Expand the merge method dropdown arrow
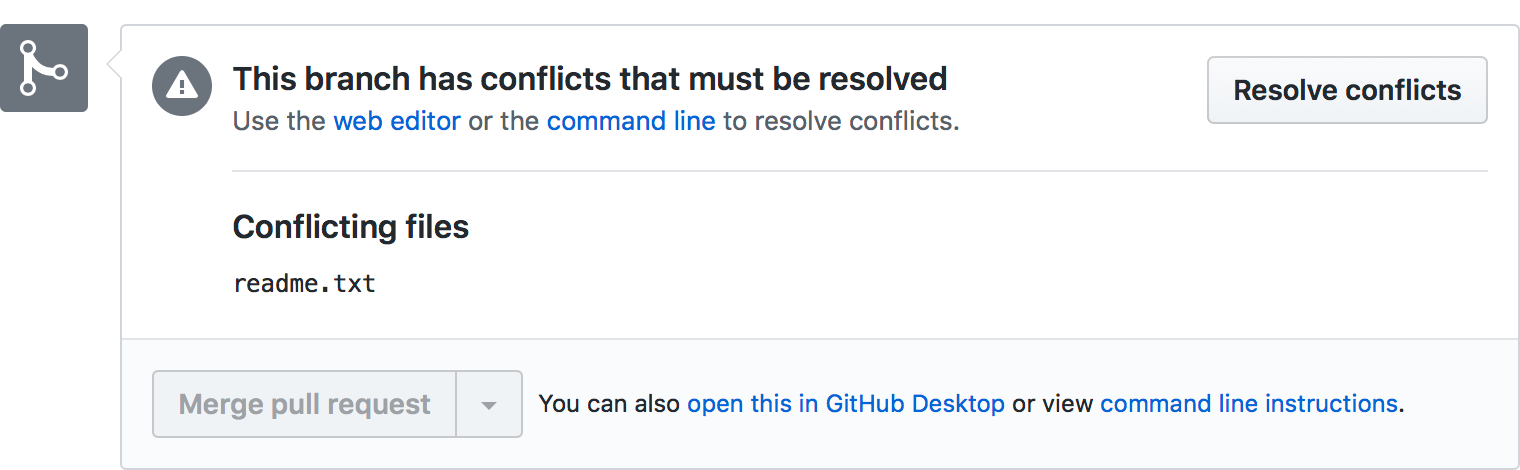Screen dimensions: 1520x470 pyautogui.click(x=489, y=404)
